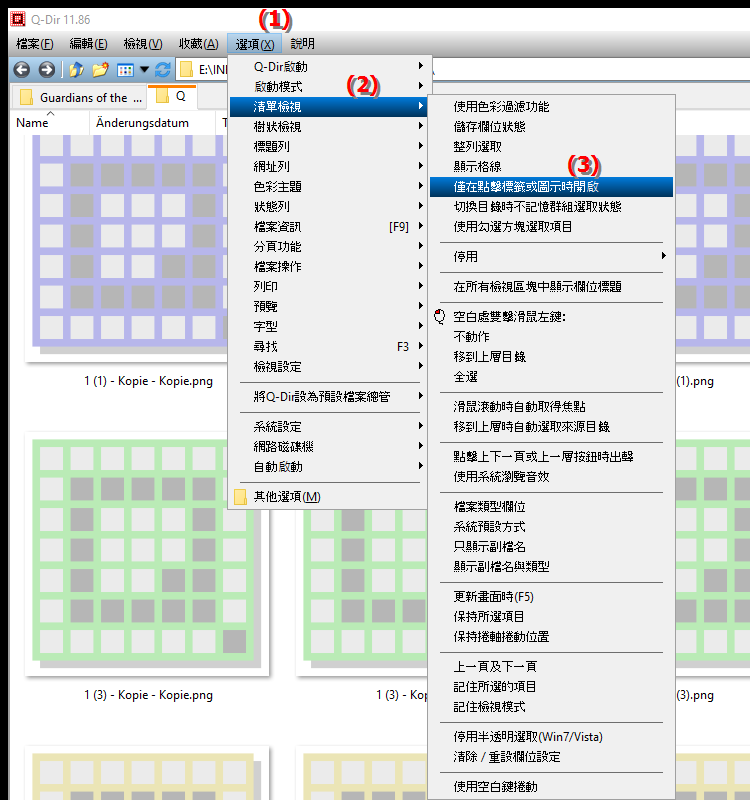Switch to Guardians of the tab
Image resolution: width=750 pixels, height=800 pixels.
coord(79,97)
